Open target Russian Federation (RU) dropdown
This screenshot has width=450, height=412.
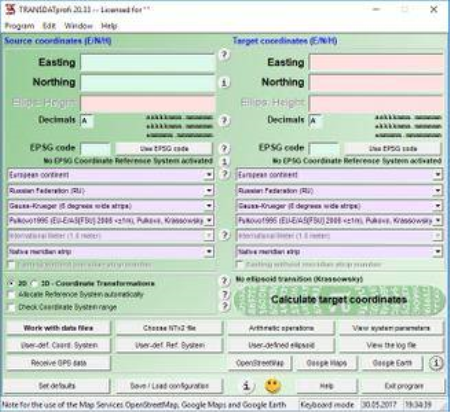click(339, 191)
